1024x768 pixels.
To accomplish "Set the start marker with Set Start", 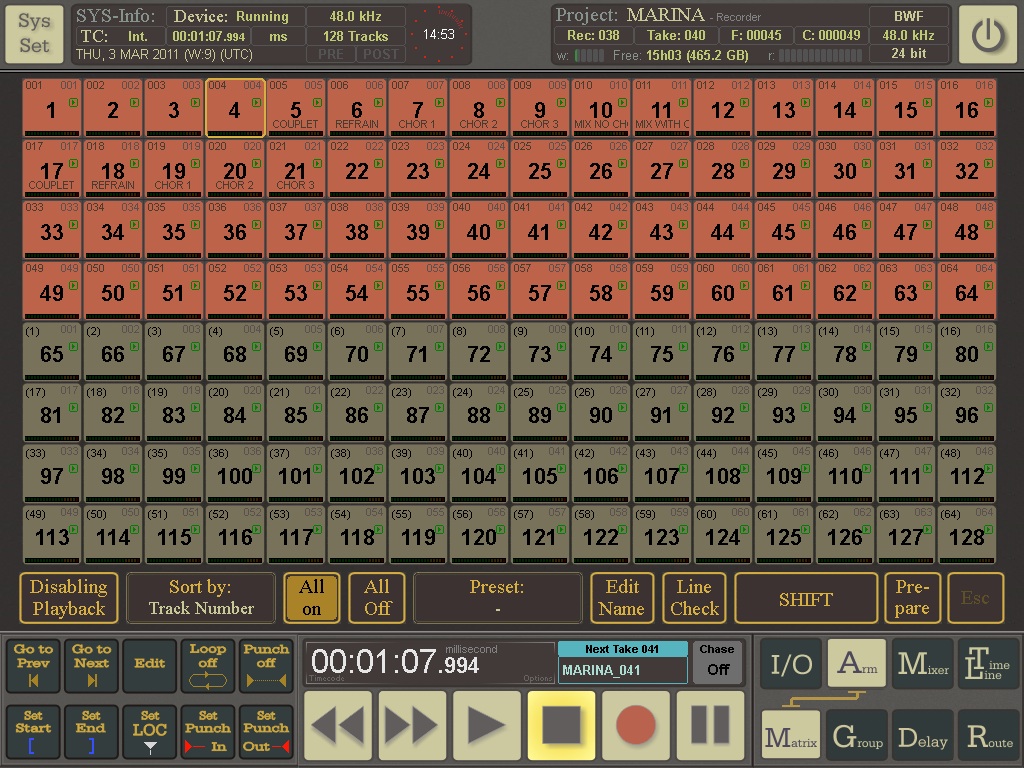I will pos(33,731).
